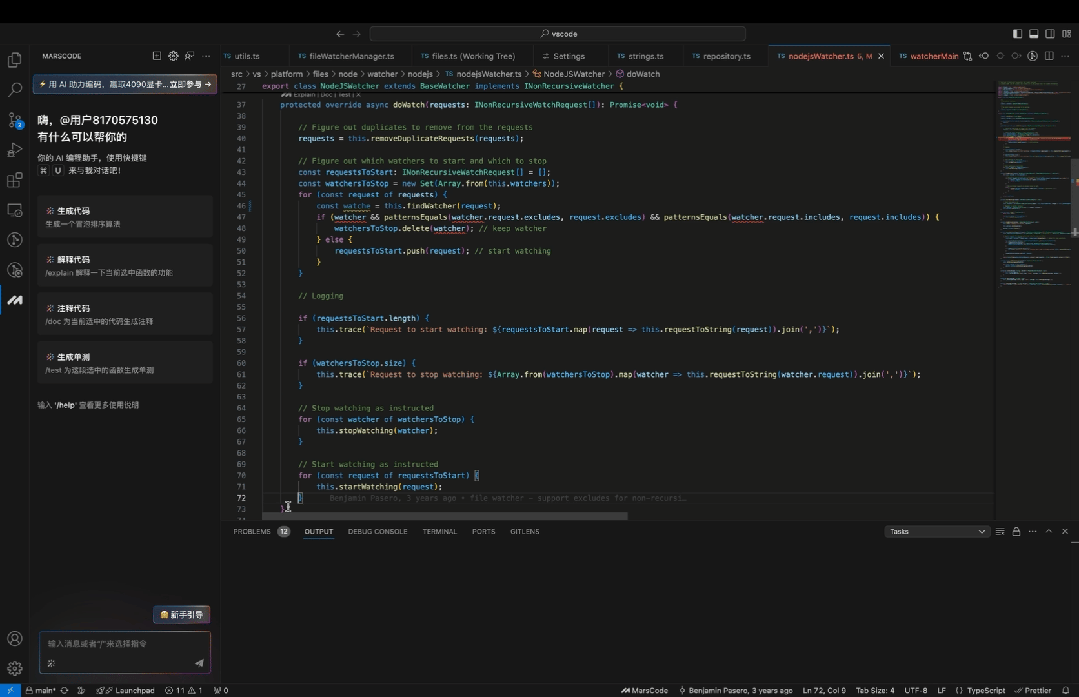Open the Search view in activity bar
The width and height of the screenshot is (1079, 697).
[x=14, y=89]
